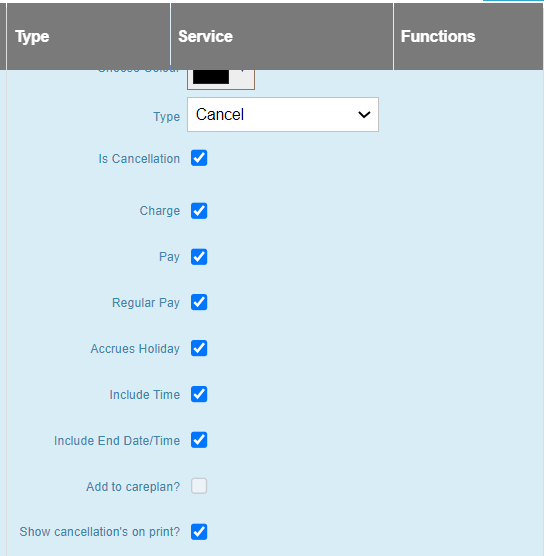This screenshot has width=550, height=556.
Task: Open the Type dropdown showing Cancel
Action: [283, 115]
